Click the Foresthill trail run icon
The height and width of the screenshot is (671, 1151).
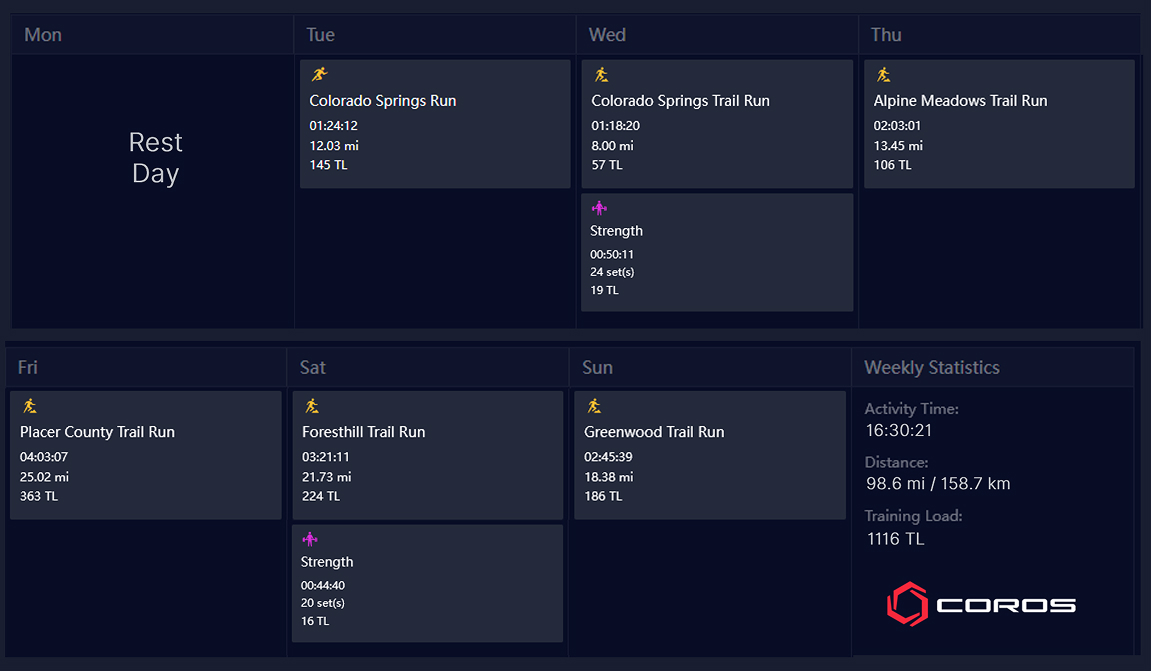[311, 405]
